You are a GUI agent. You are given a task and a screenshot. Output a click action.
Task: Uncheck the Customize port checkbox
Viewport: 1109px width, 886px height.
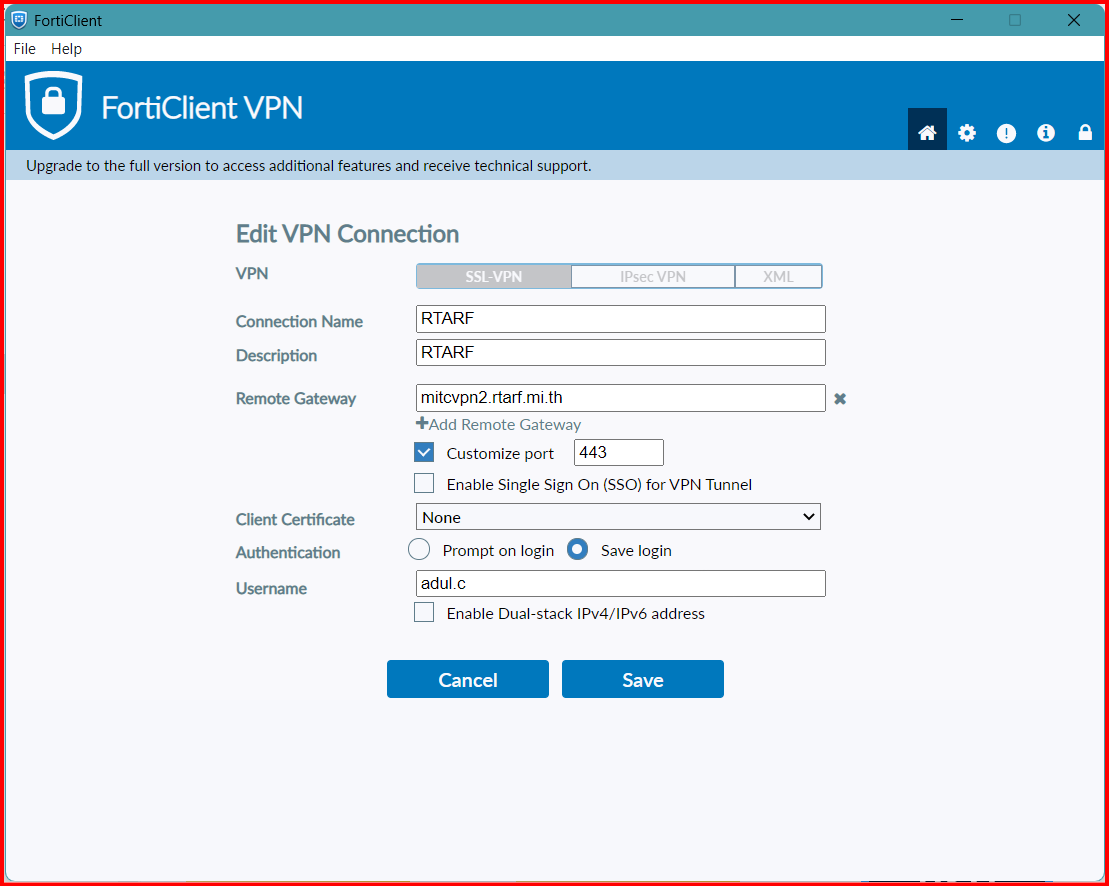[424, 453]
